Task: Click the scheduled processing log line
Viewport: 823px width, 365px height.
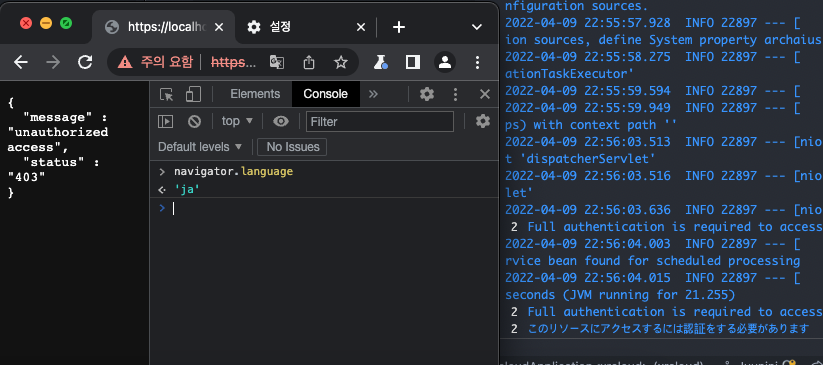Action: click(652, 260)
